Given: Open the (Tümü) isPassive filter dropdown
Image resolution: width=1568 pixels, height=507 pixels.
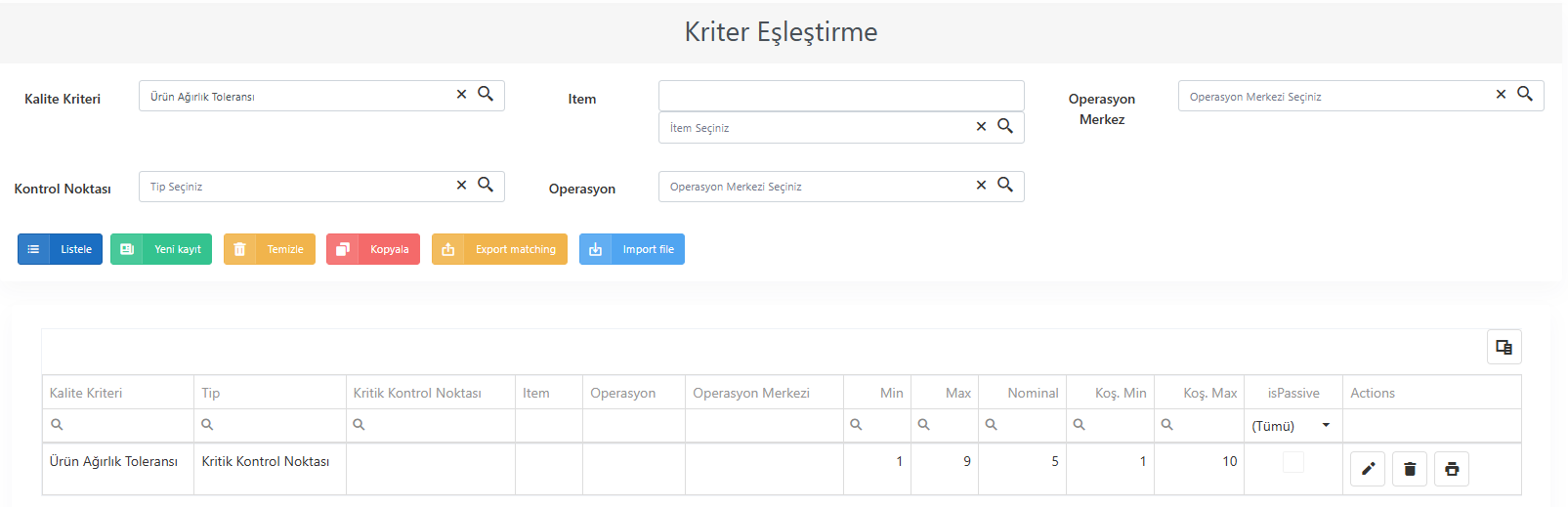Looking at the screenshot, I should 1293,426.
